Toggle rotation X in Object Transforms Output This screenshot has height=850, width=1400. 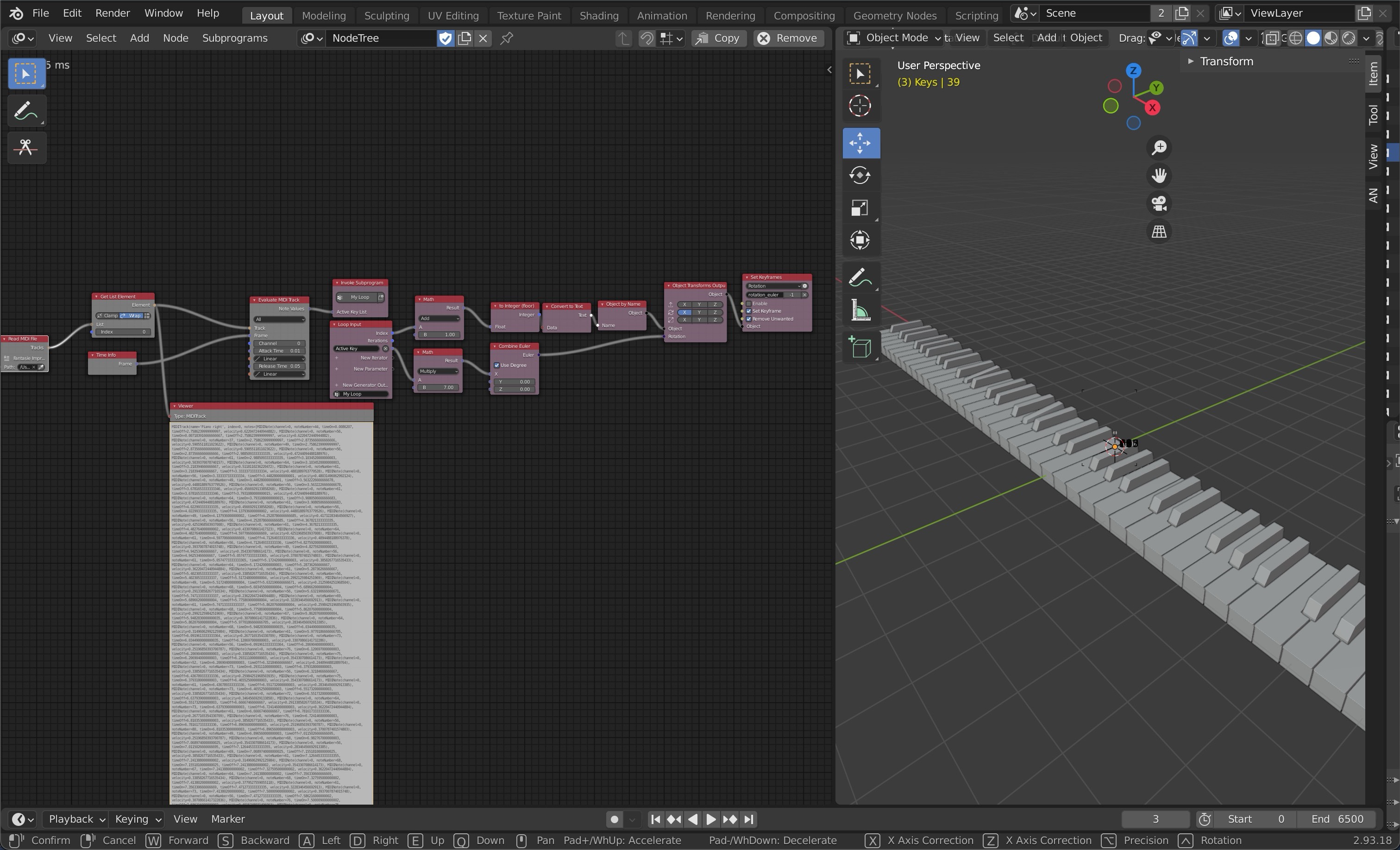(x=684, y=312)
